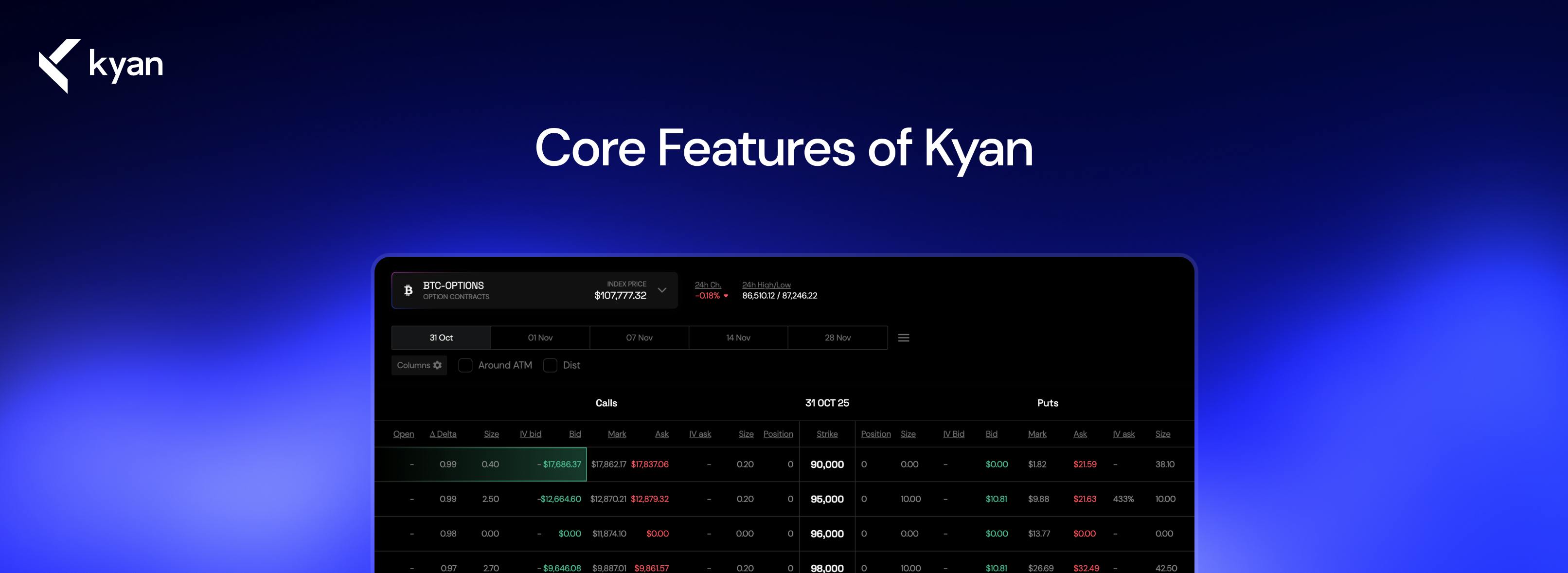
Task: Sort calls by the Delta column header
Action: pyautogui.click(x=443, y=433)
